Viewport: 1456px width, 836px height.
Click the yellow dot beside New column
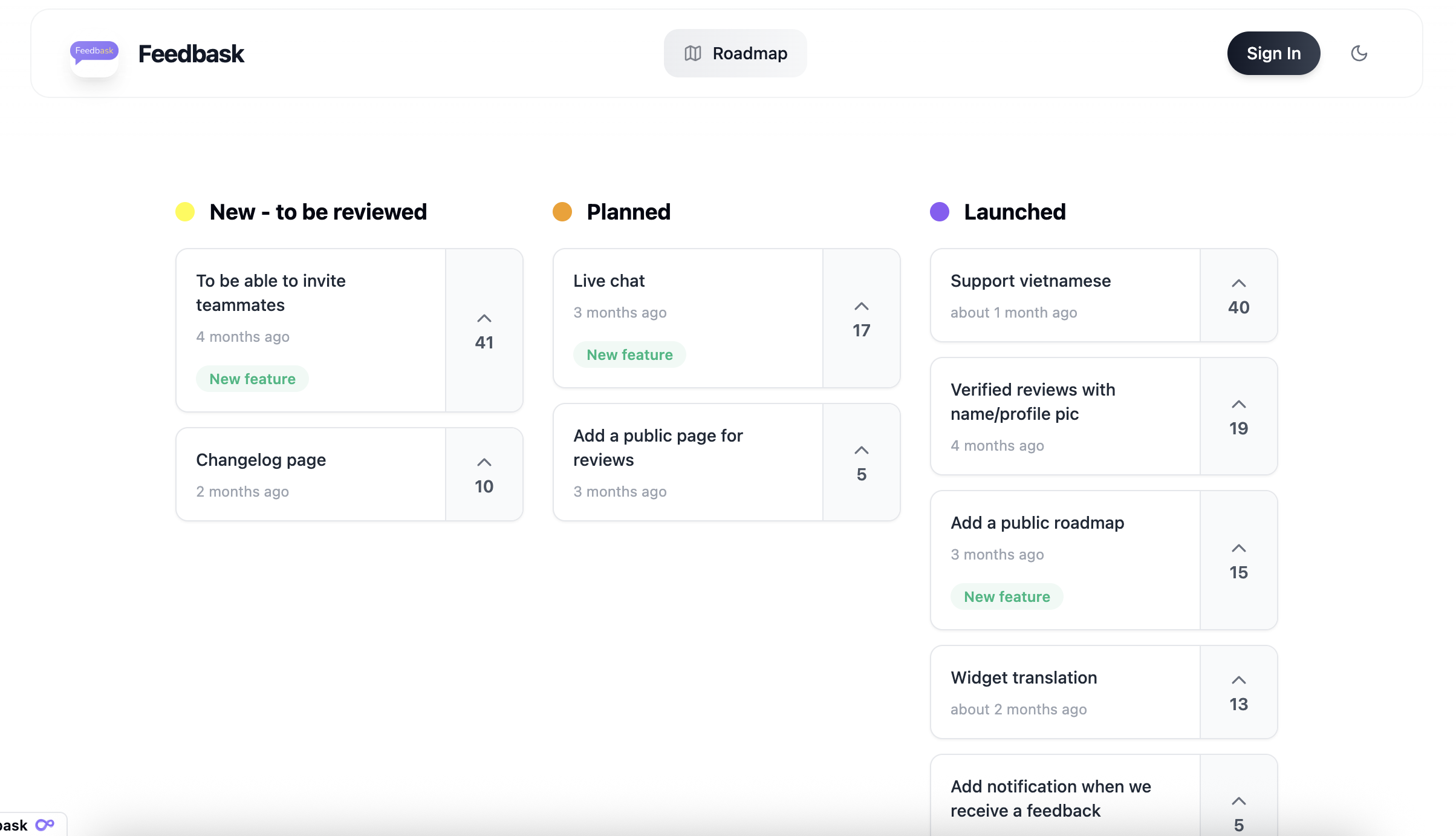pyautogui.click(x=185, y=212)
